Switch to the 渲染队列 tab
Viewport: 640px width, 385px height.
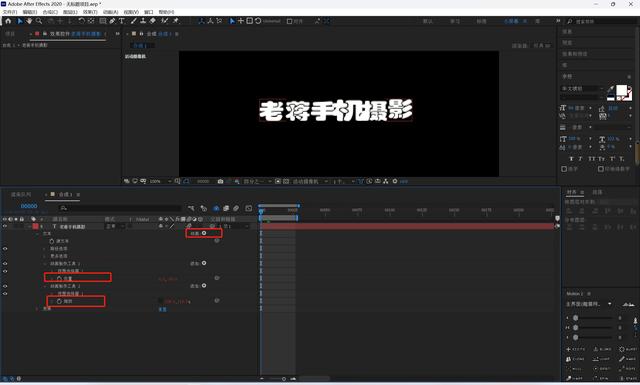[21, 194]
